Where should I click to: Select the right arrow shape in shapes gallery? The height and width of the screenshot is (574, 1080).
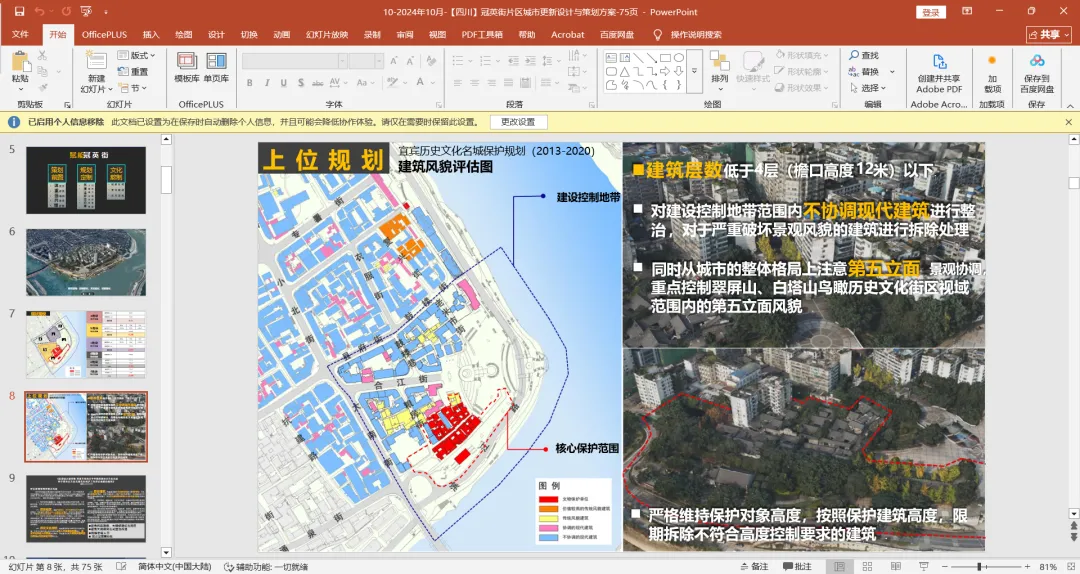tap(665, 72)
